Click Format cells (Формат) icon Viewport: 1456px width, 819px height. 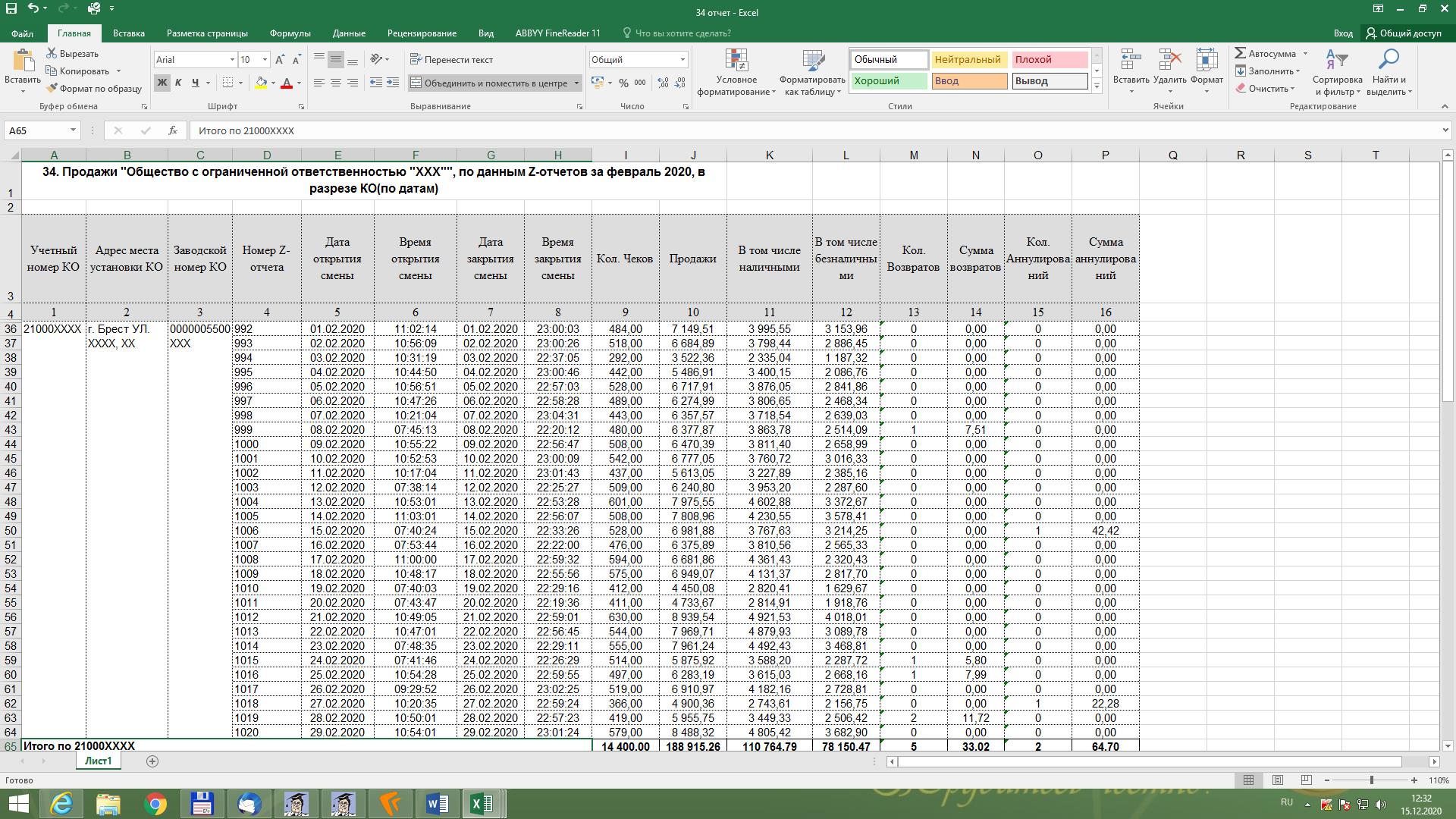(x=1207, y=60)
